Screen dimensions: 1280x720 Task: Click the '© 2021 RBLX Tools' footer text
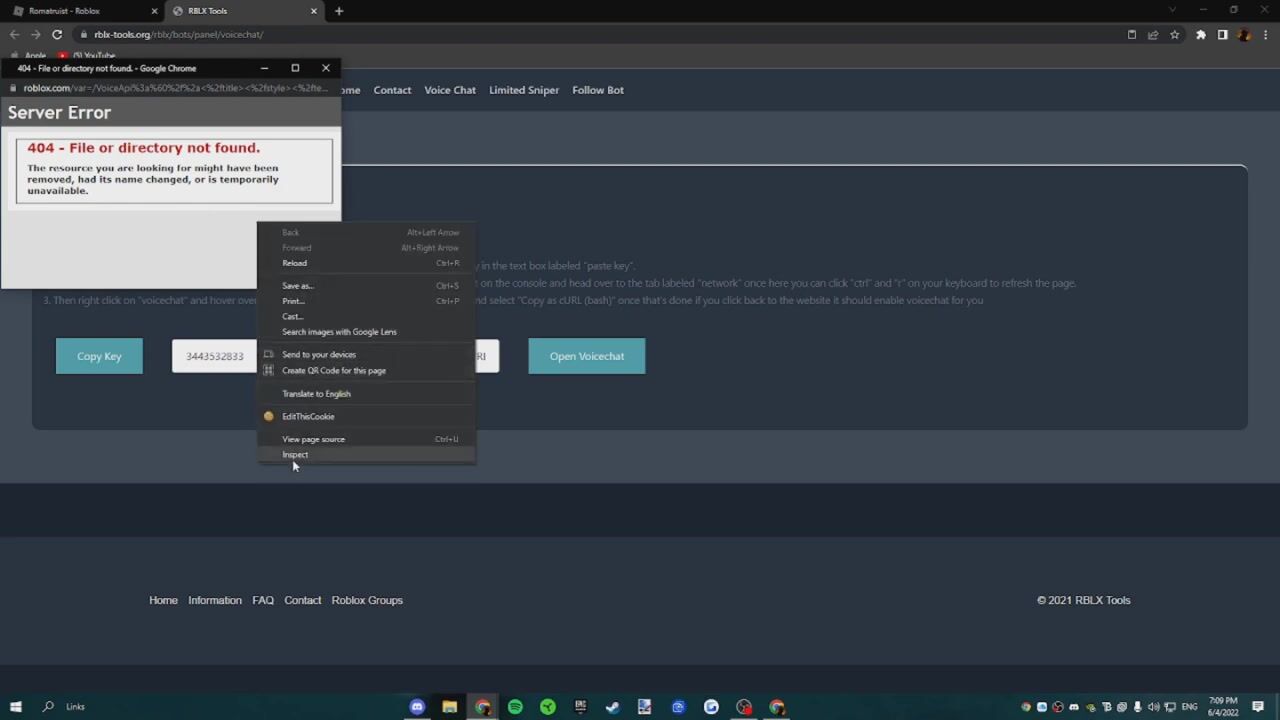[1083, 600]
